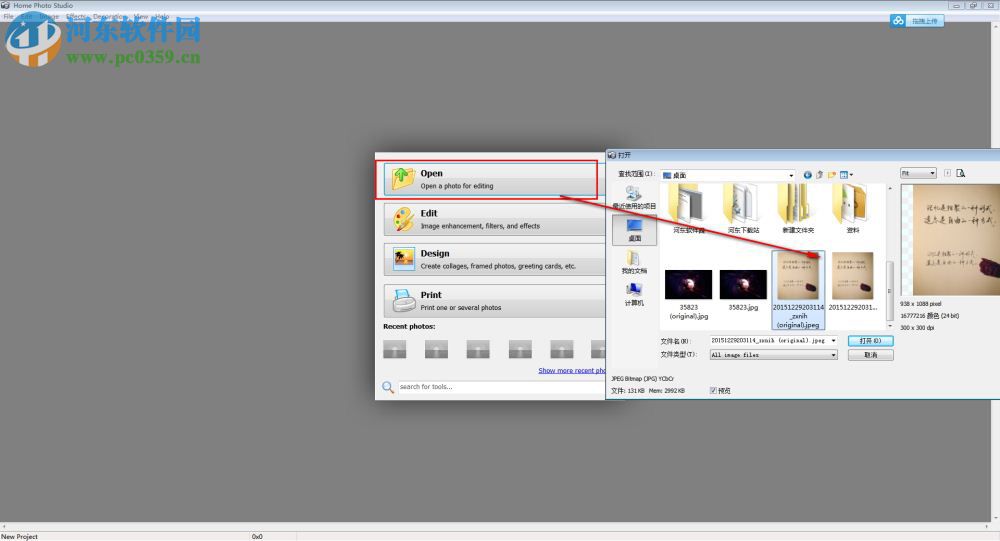
Task: Click the 300 x 300 dpi text
Action: tap(917, 327)
